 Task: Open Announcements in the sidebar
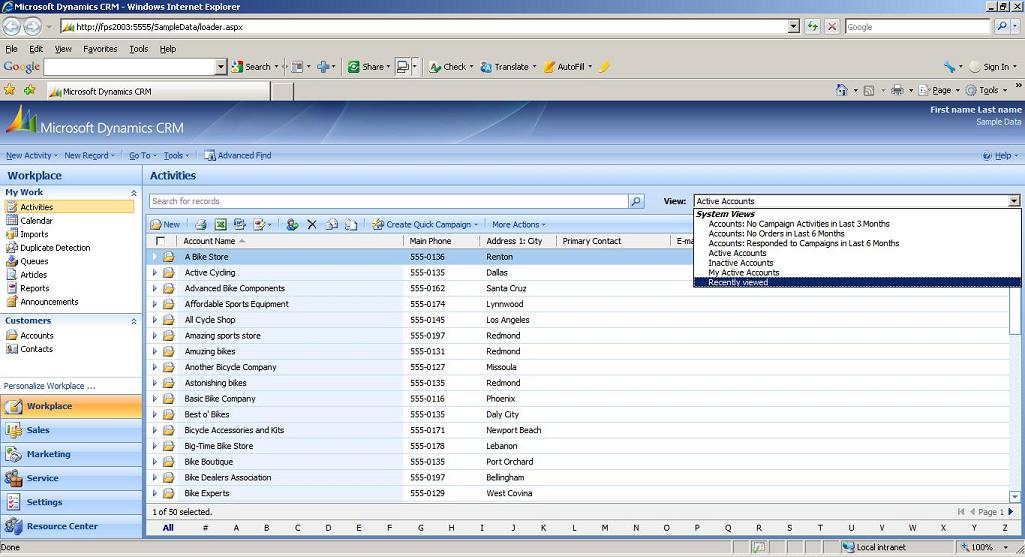(49, 301)
